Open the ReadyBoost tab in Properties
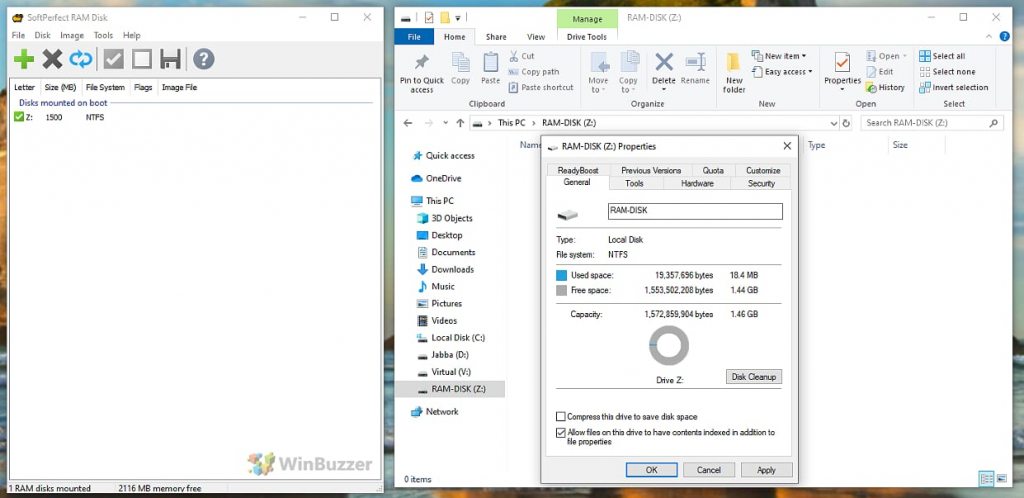This screenshot has width=1024, height=498. pos(578,170)
